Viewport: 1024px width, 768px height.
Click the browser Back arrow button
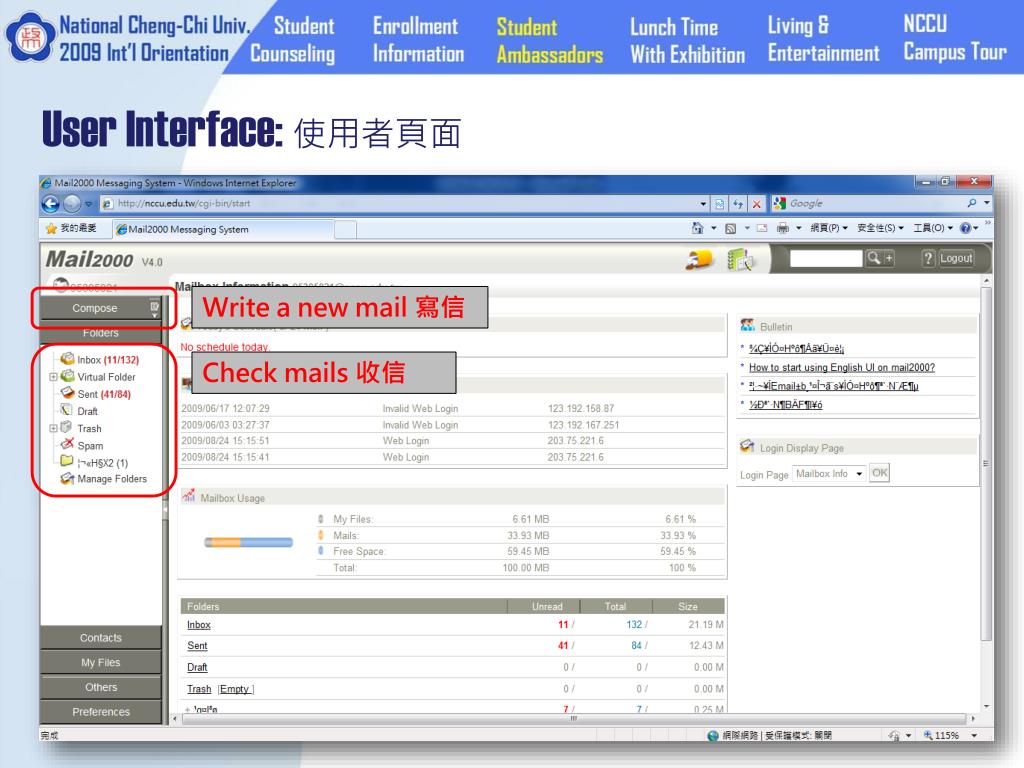51,204
